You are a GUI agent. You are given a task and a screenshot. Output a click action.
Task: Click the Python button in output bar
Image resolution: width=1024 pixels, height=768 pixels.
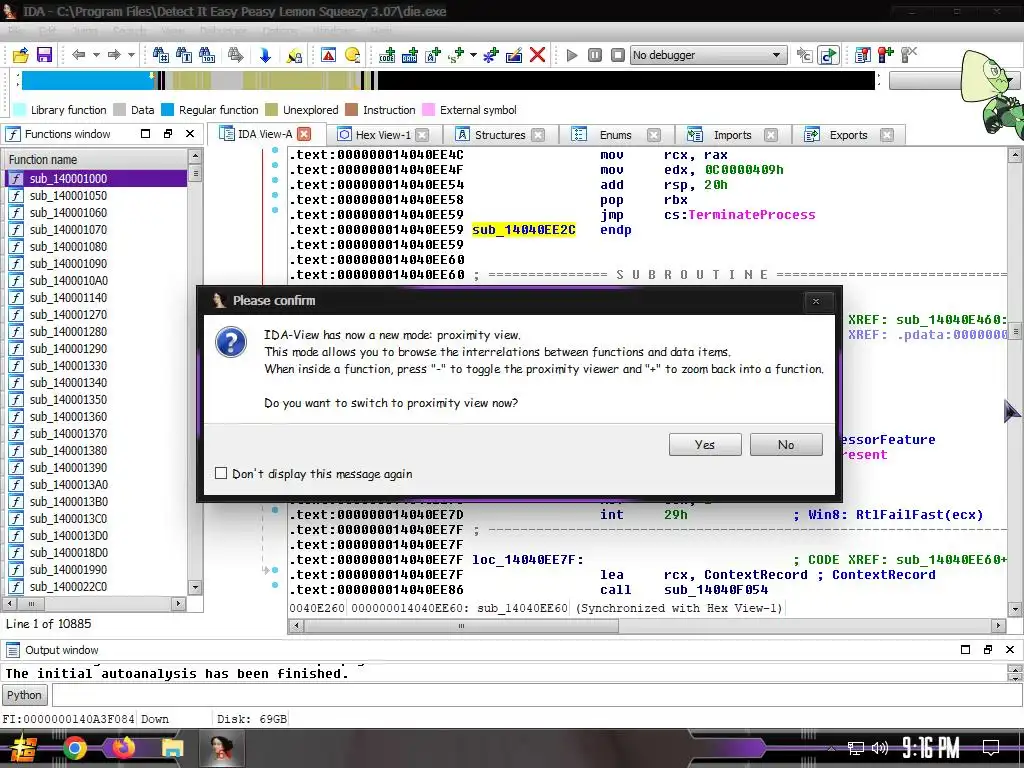click(24, 695)
